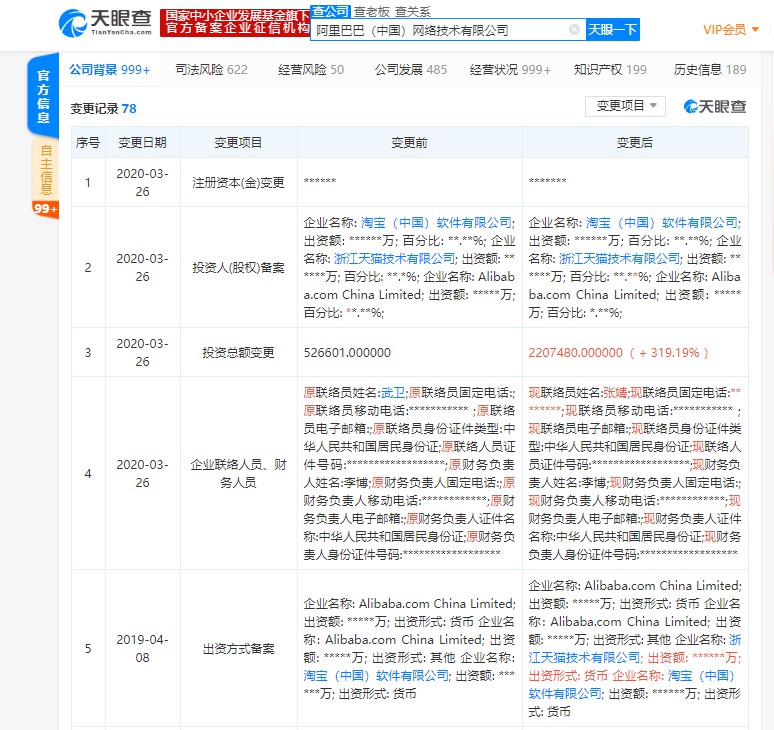
Task: Select the 投资总额变更 cell
Action: pos(238,352)
